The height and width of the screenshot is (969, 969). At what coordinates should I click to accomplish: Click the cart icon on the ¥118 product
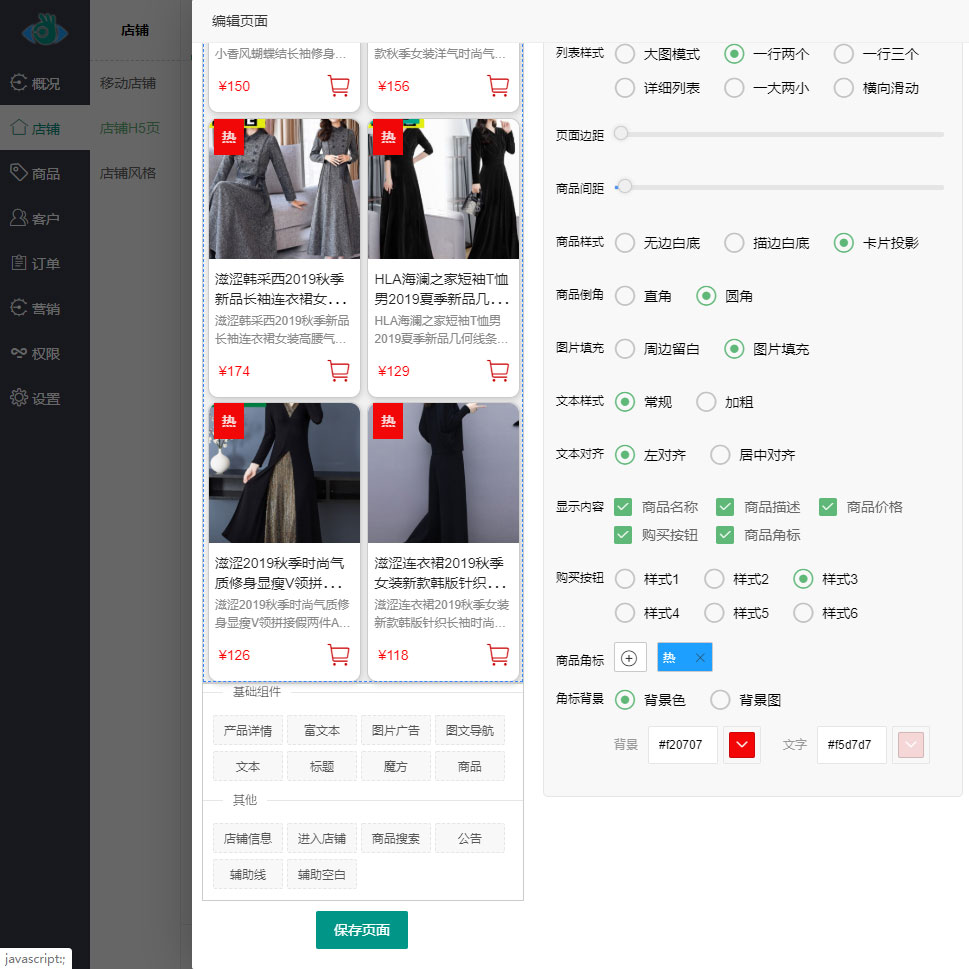click(x=498, y=655)
